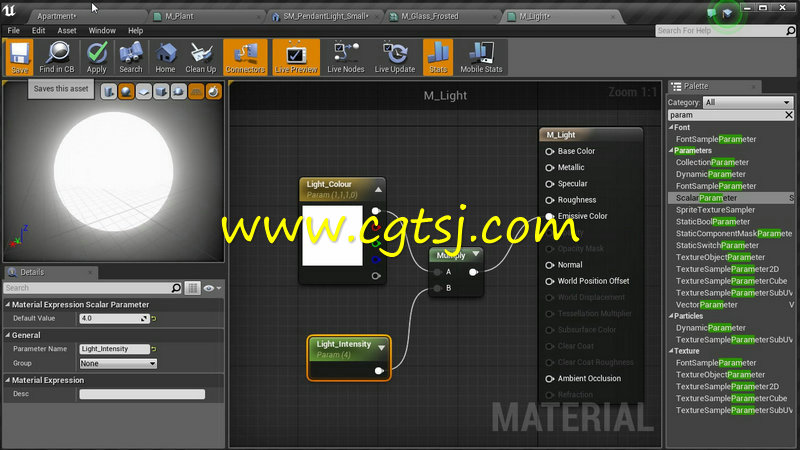
Task: Toggle Connectors display
Action: pos(245,57)
